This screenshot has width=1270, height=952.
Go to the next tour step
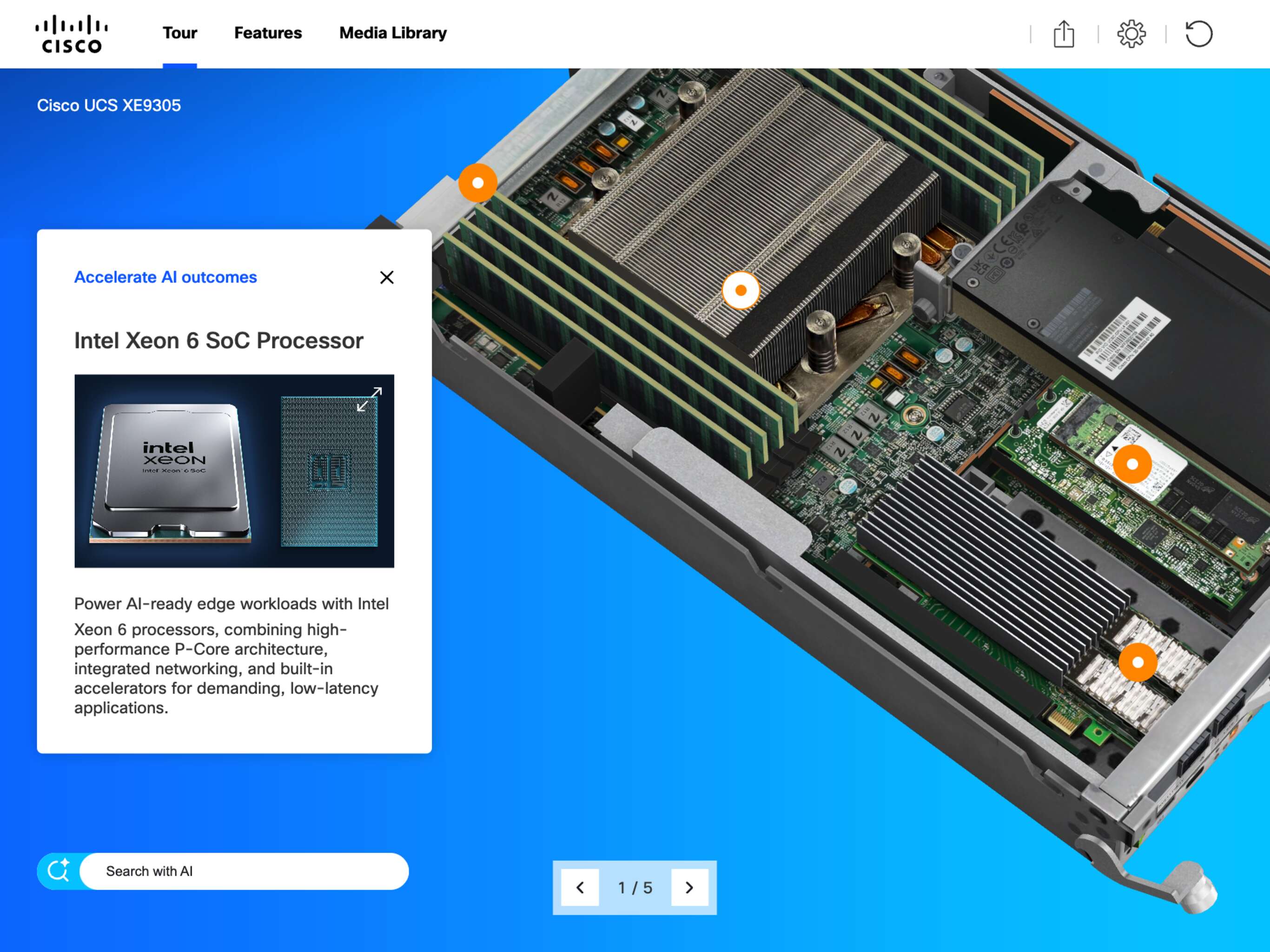689,887
